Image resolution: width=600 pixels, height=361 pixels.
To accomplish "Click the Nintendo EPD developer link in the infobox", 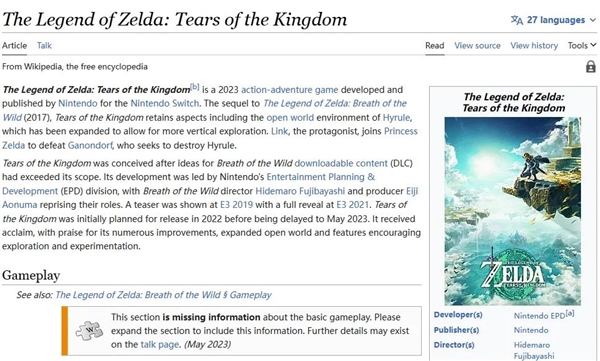I will tap(539, 315).
